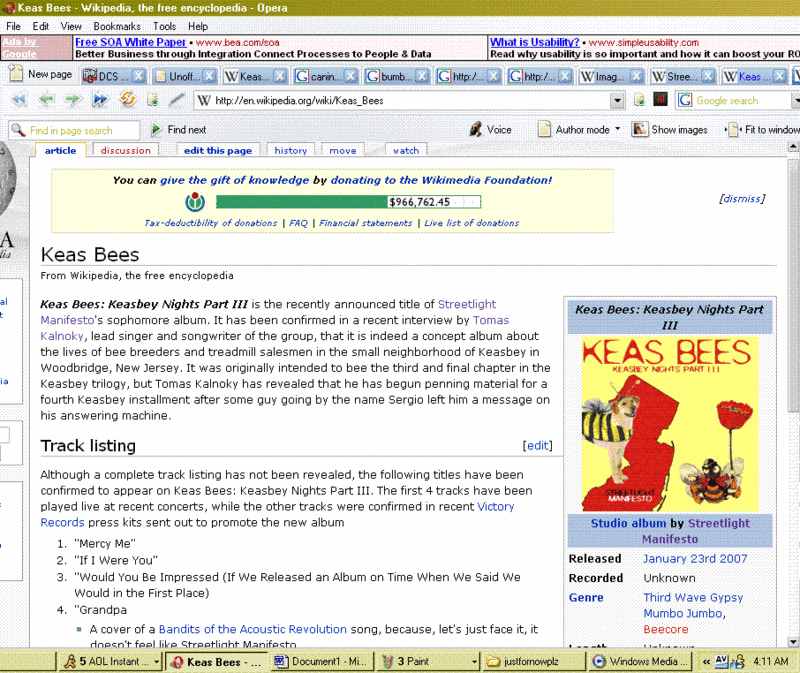
Task: Click the Wikimedia Foundation logo icon
Action: 195,202
